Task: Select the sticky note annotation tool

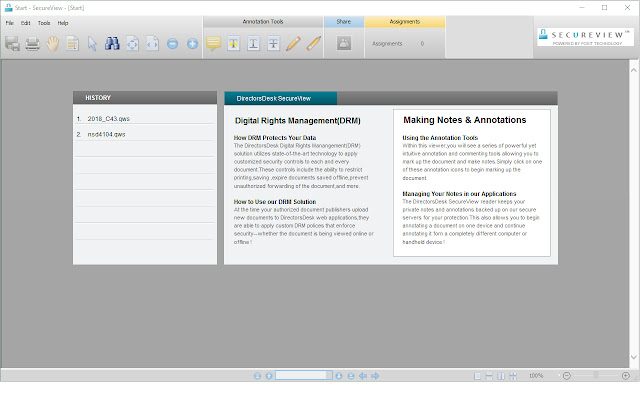Action: [x=213, y=43]
